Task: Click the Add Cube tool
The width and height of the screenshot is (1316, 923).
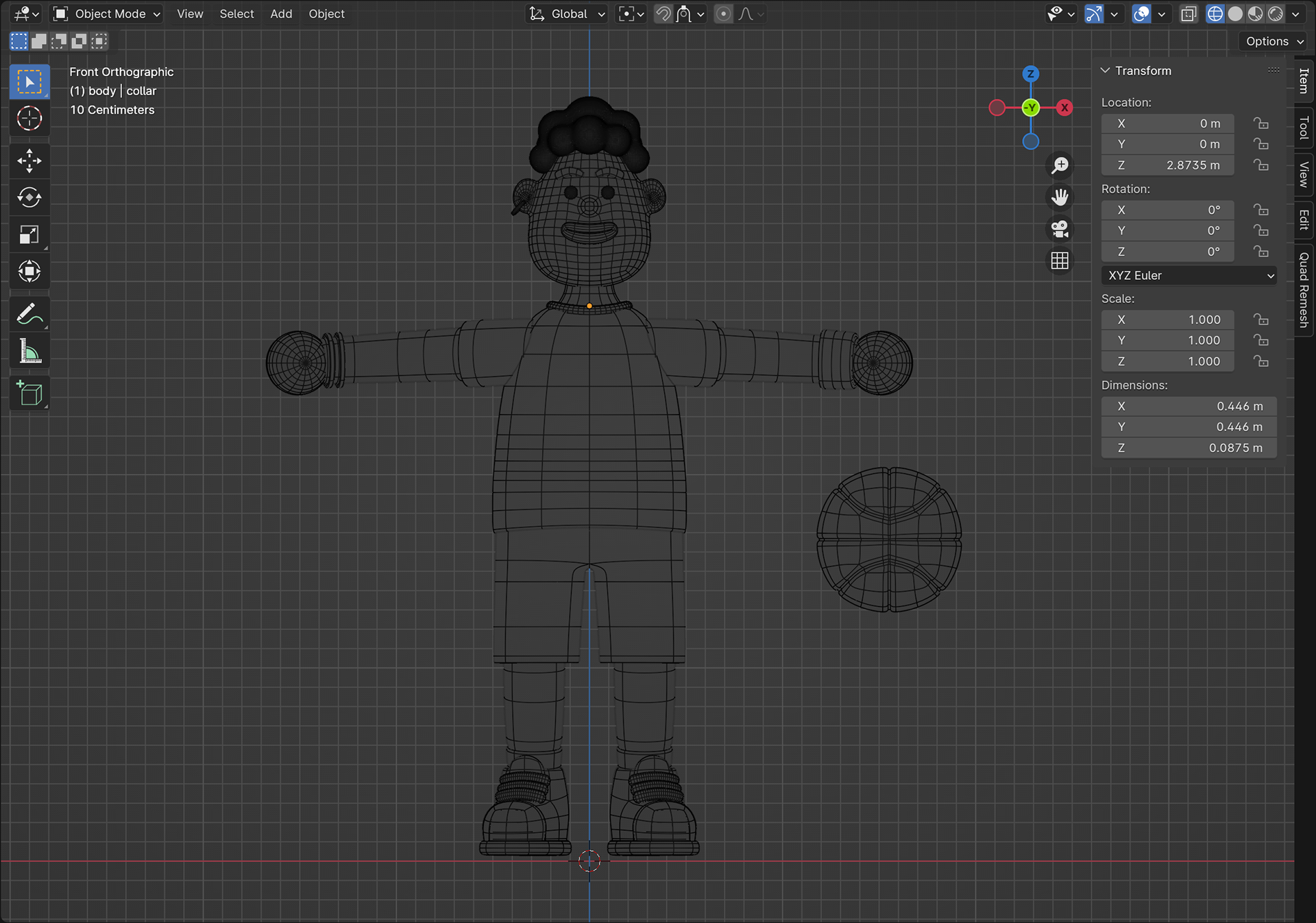Action: (x=29, y=393)
